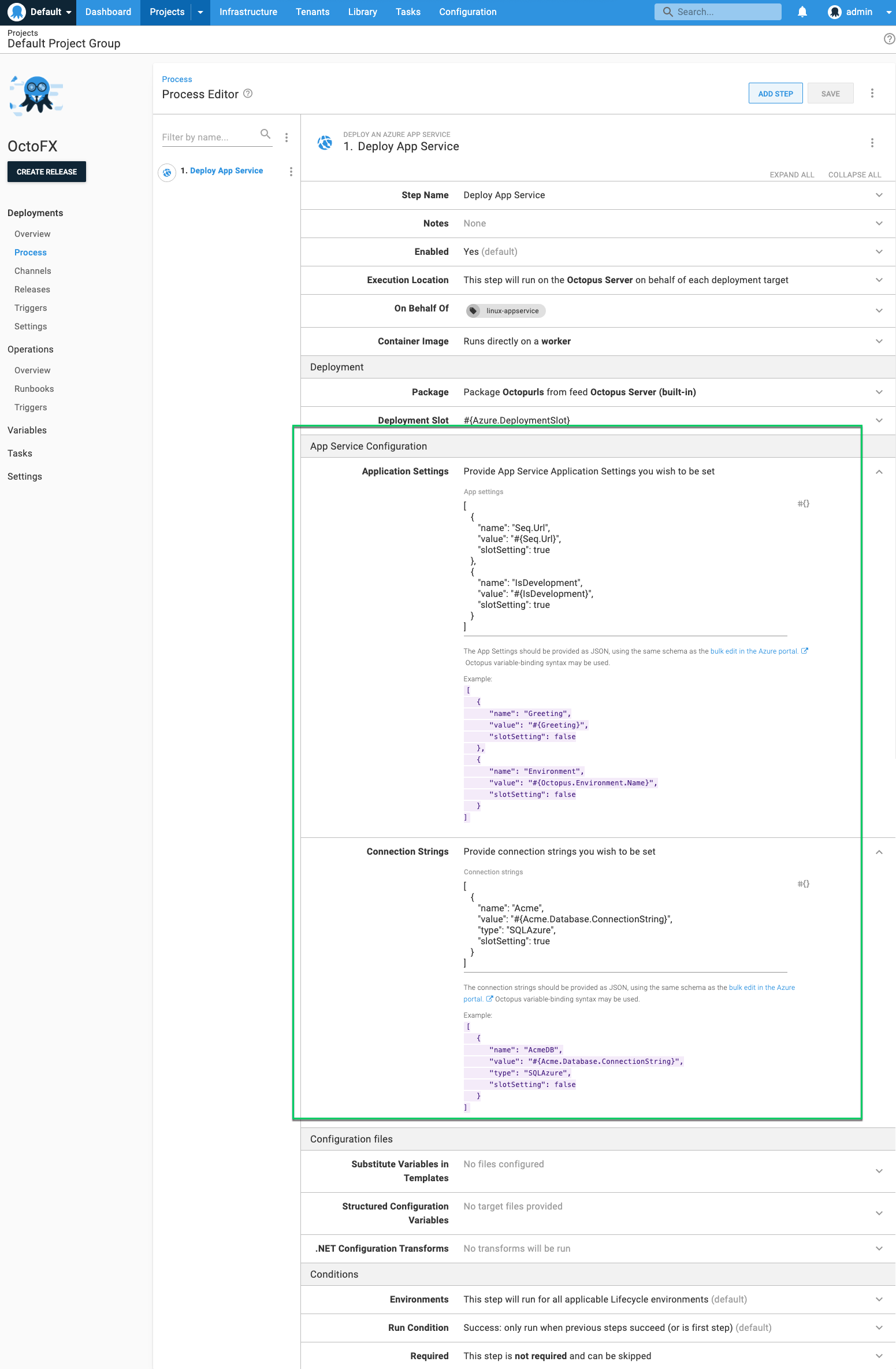Click the ADD STEP button

click(775, 94)
